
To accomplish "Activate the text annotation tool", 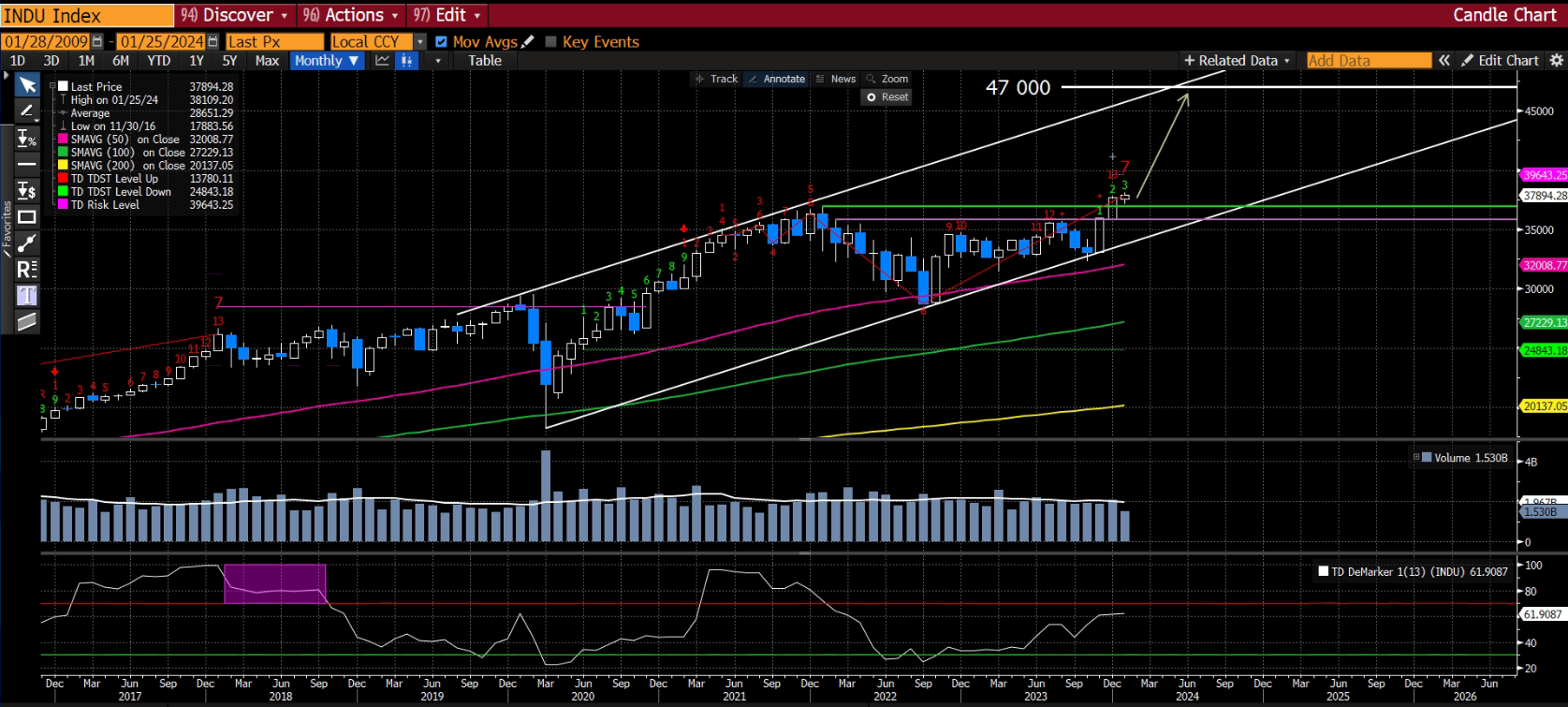I will [27, 296].
